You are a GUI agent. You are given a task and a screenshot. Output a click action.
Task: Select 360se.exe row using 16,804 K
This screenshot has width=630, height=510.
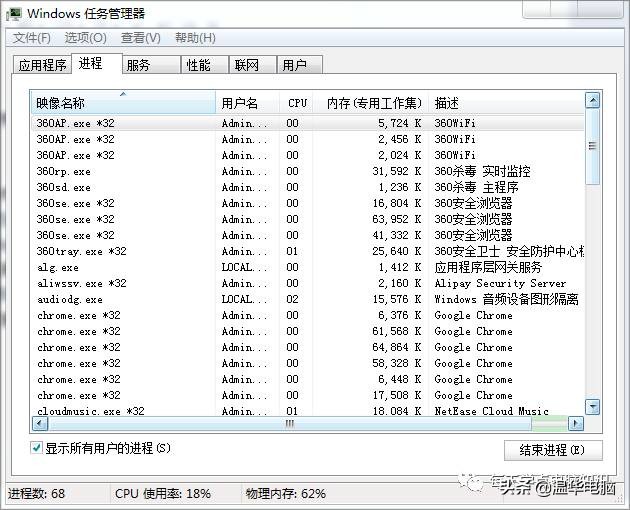[307, 203]
